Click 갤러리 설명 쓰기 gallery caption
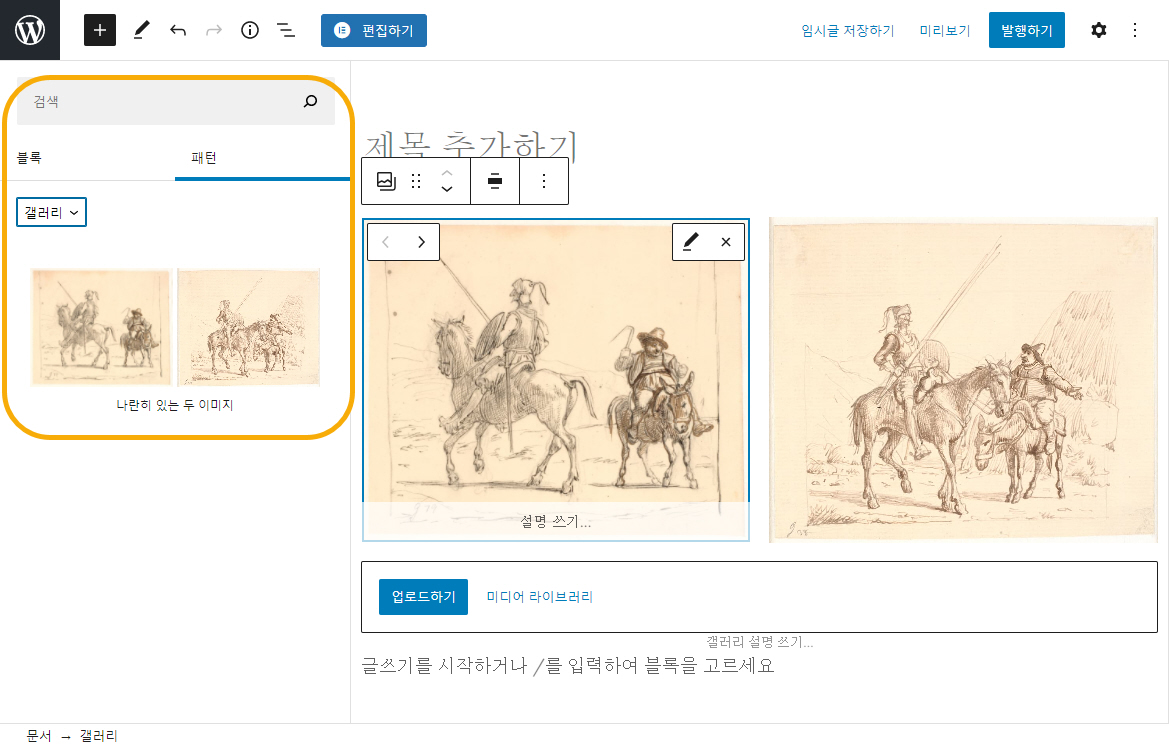 [x=759, y=642]
